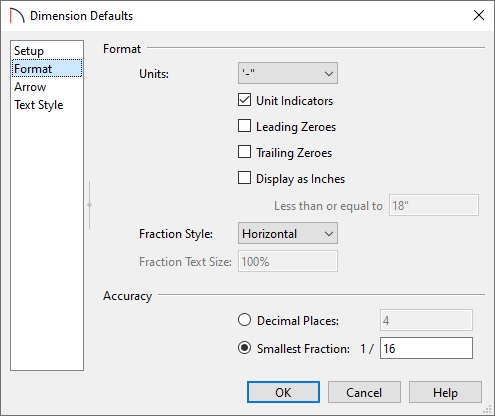Close the Dimension Defaults dialog

pos(479,15)
